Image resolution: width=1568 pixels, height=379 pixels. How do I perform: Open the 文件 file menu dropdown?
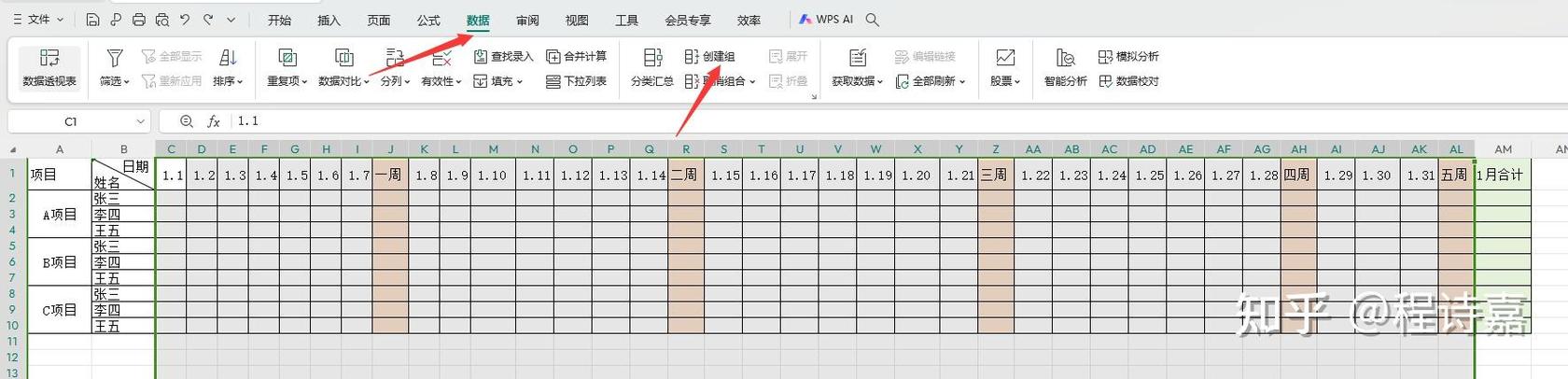pyautogui.click(x=37, y=20)
